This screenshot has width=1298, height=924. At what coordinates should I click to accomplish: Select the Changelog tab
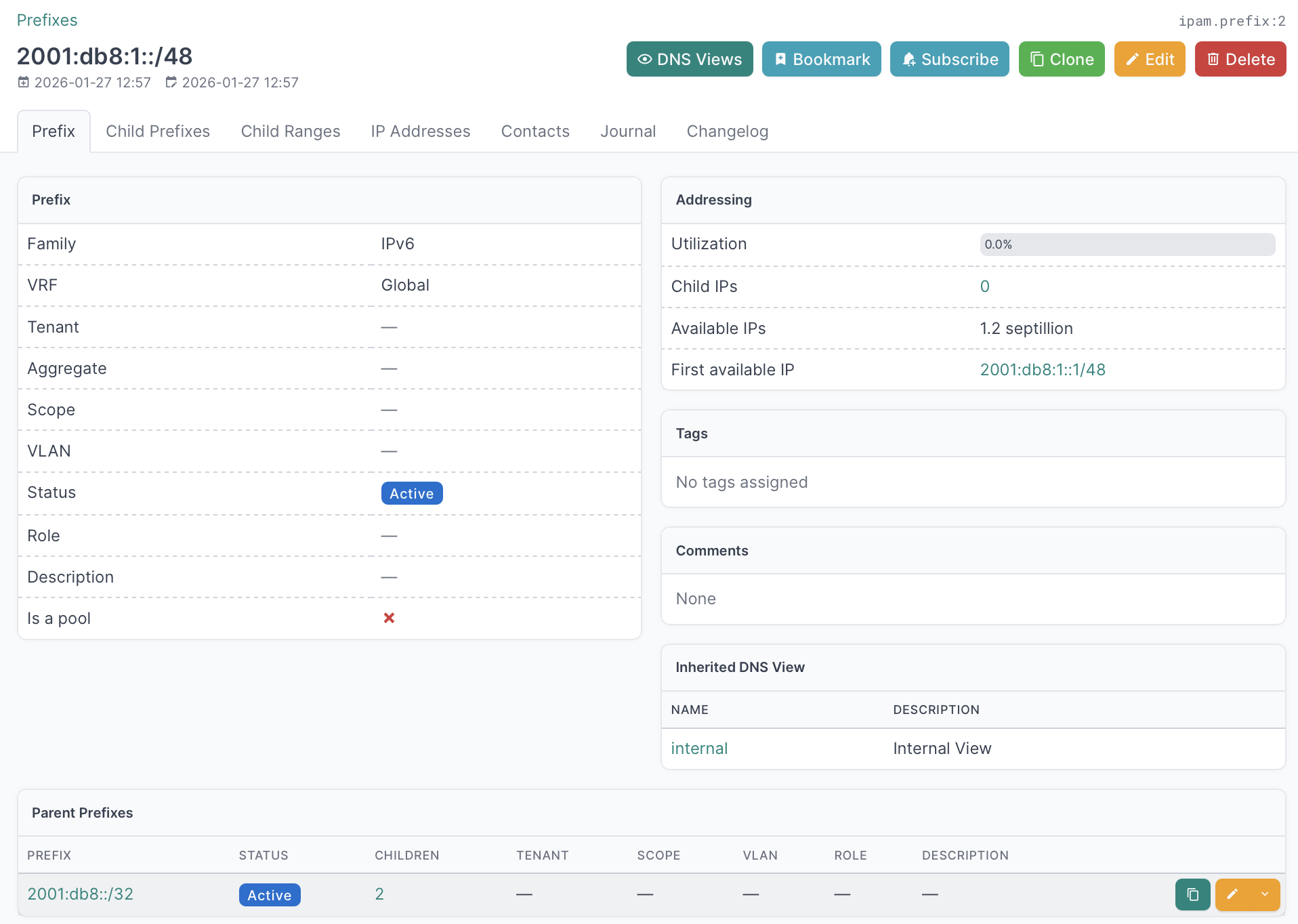click(x=727, y=131)
